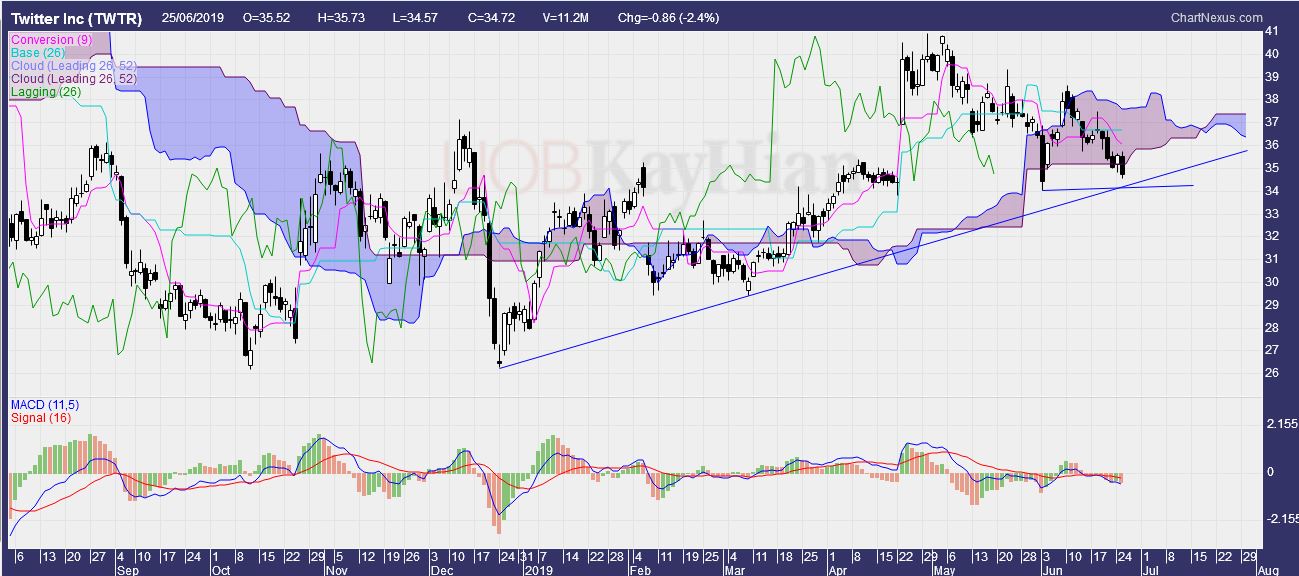Click price axis label 30
The image size is (1299, 576).
coord(1274,282)
